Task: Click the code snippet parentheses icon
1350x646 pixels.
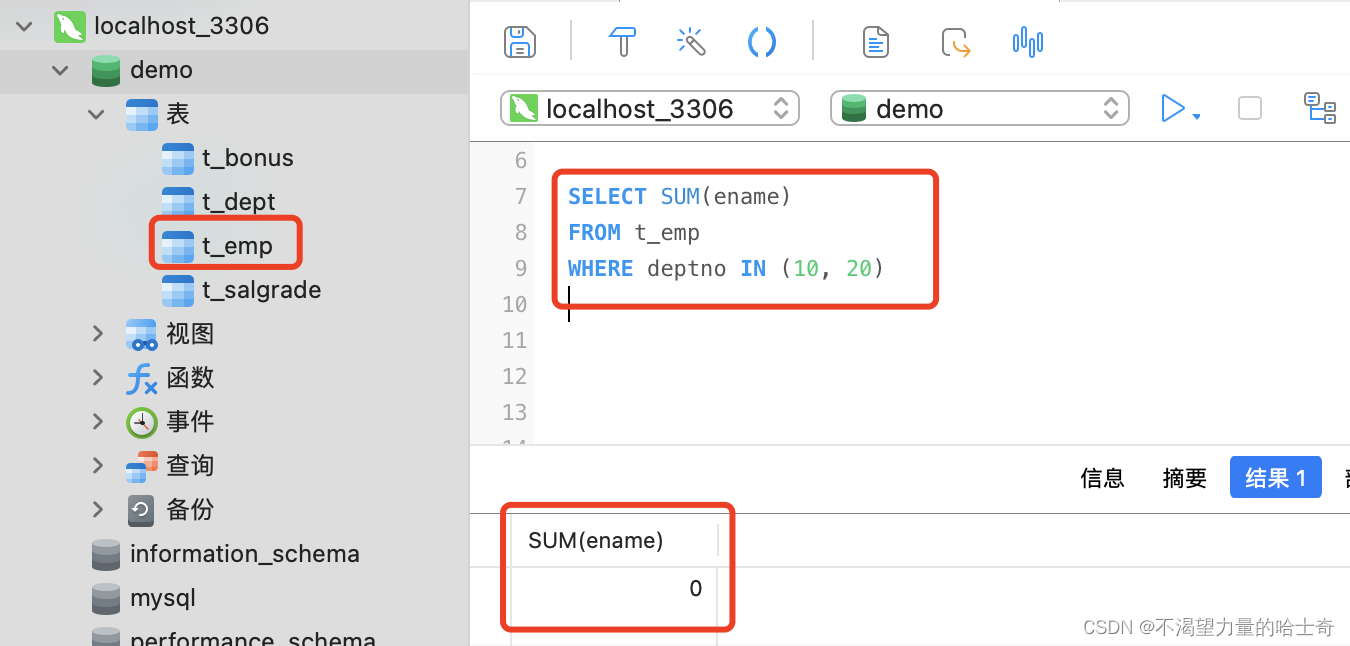Action: (762, 42)
